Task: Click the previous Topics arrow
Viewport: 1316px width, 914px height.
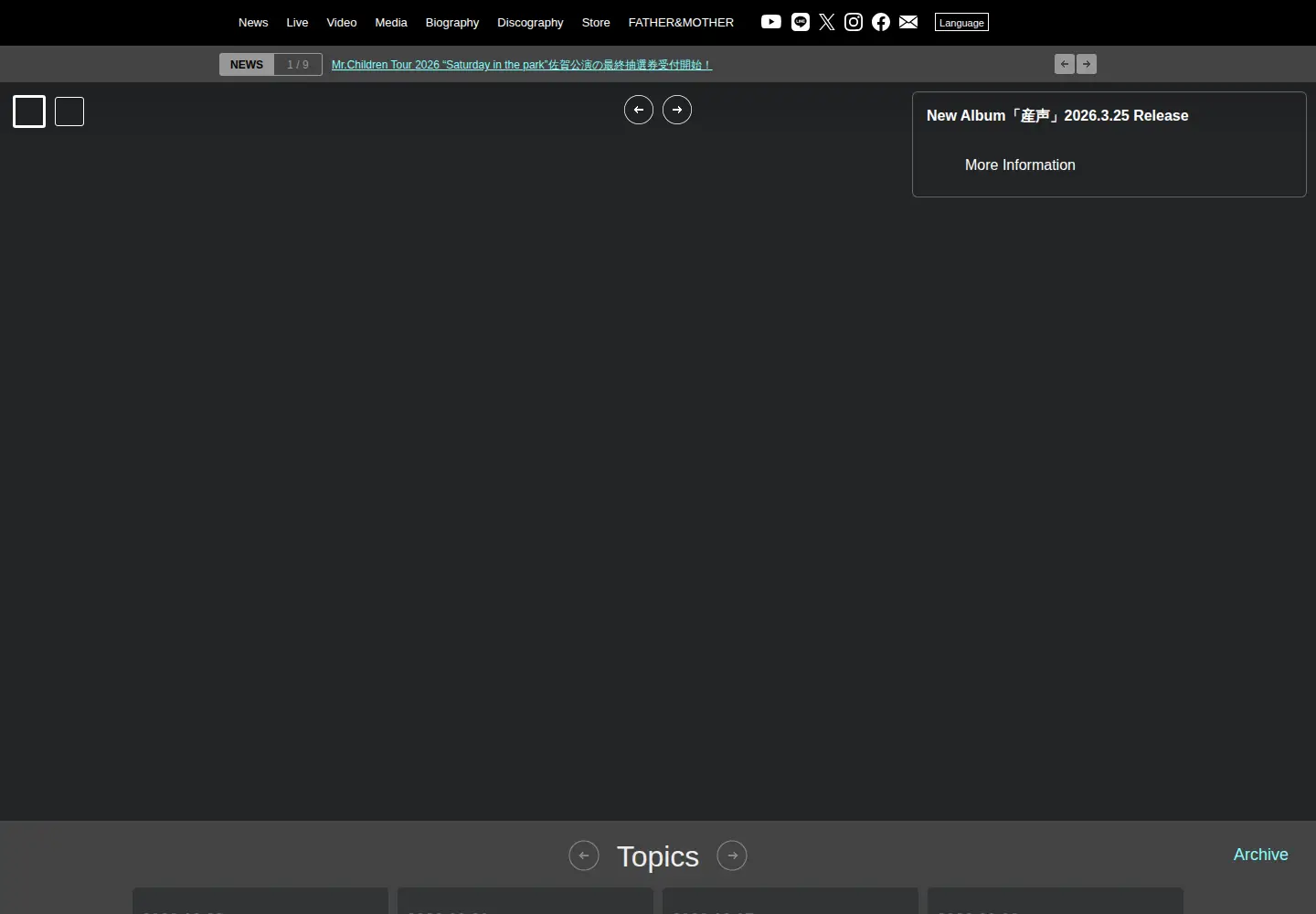Action: coord(584,856)
